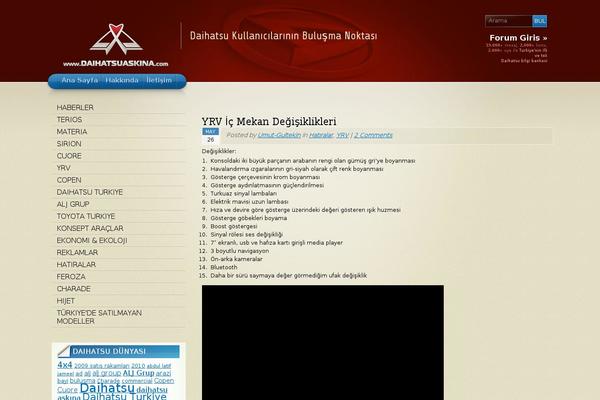This screenshot has width=600, height=400.
Task: Click list item 'Elektrik mavisi uzun lambası'
Action: pyautogui.click(x=249, y=202)
